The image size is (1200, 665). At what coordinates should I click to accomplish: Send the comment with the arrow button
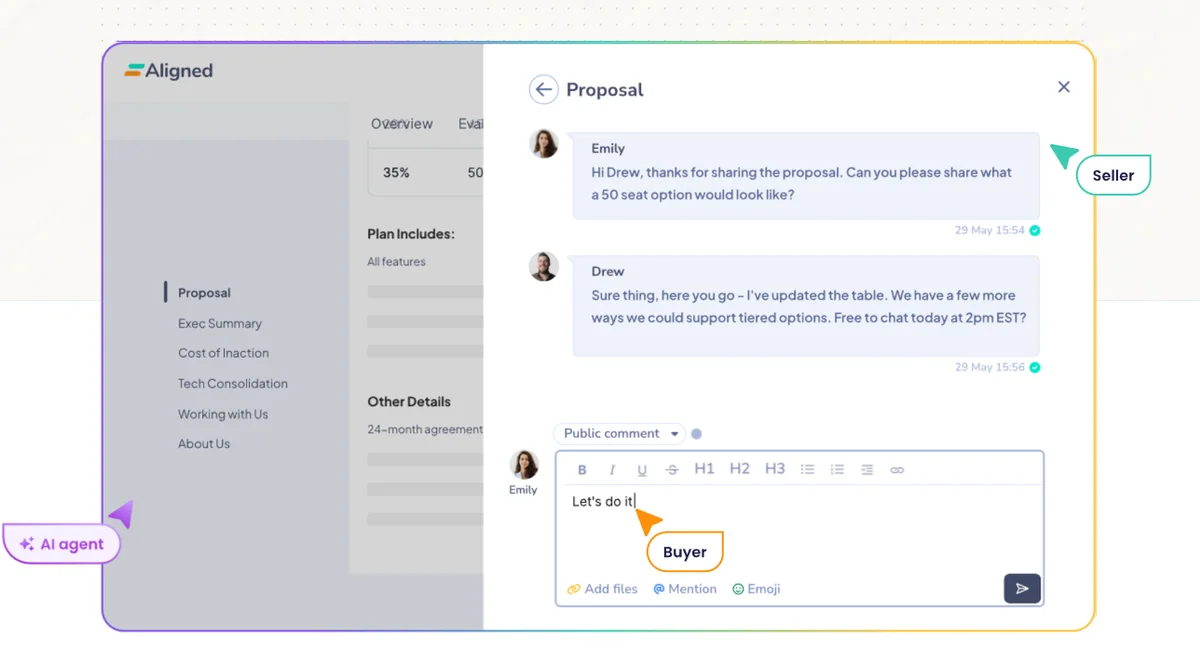click(x=1022, y=589)
